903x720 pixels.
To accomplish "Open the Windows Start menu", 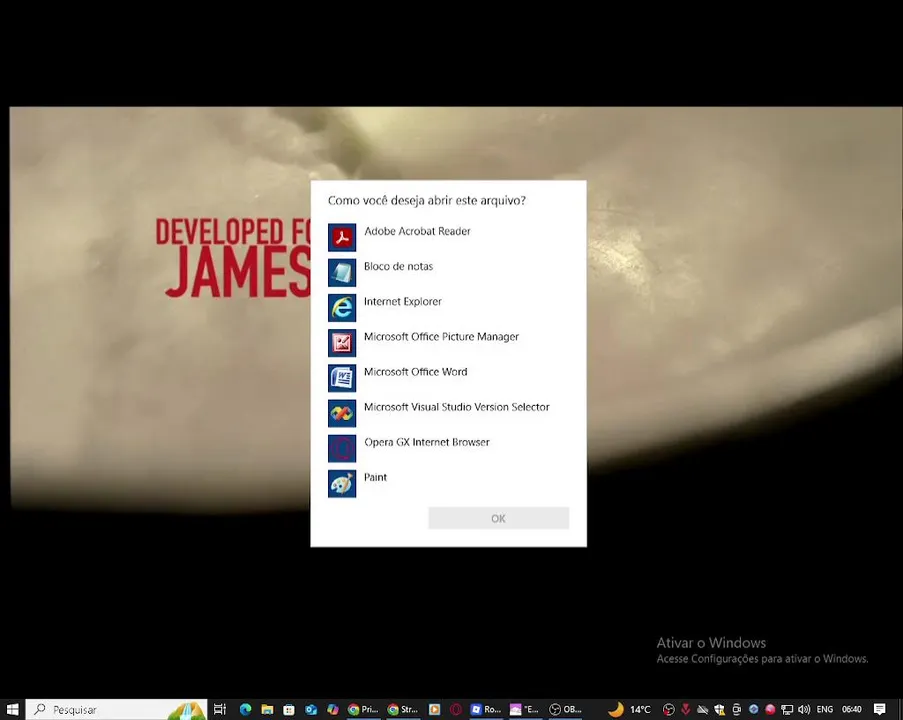I will pos(12,709).
